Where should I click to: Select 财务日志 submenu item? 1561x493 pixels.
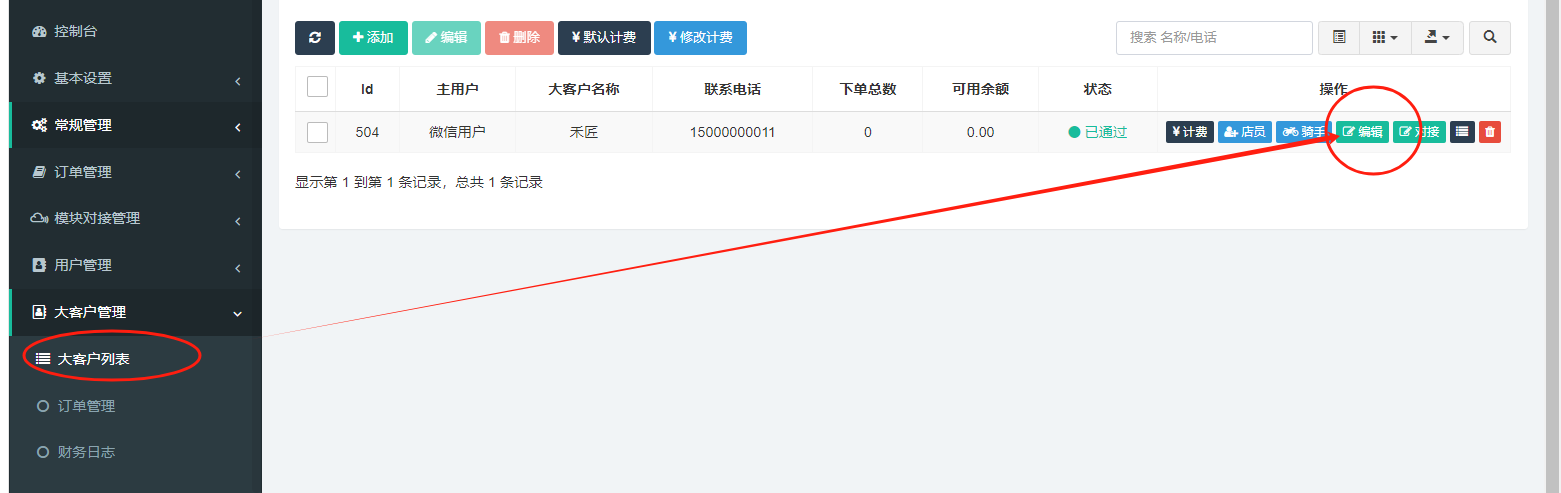[135, 452]
